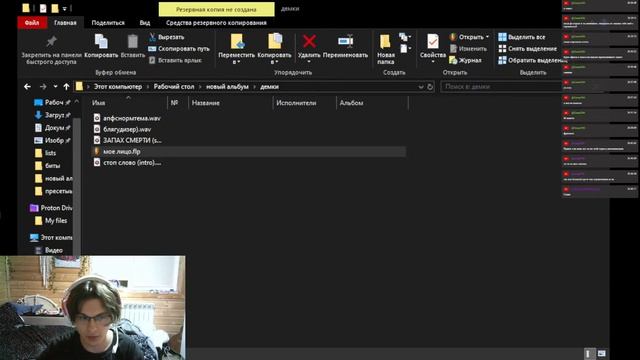The width and height of the screenshot is (640, 360).
Task: Open Загрузки in Quick access
Action: point(53,115)
